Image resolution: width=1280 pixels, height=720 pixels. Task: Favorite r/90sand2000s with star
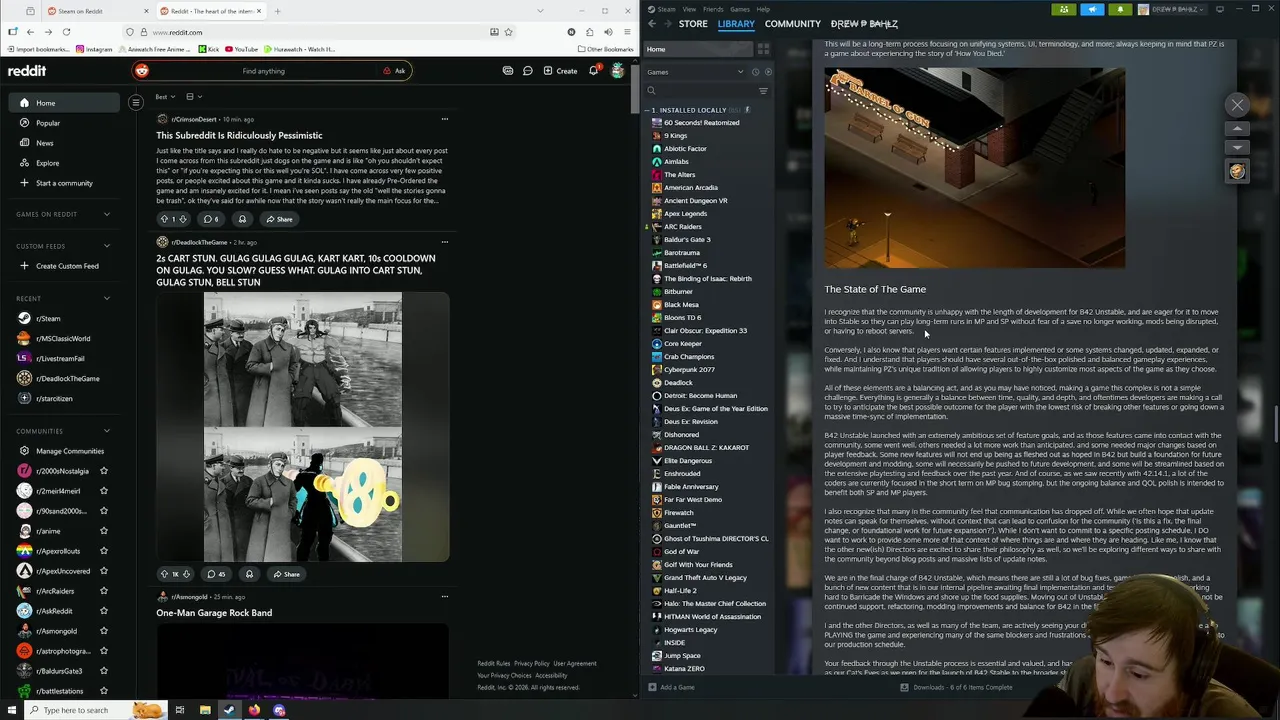pos(103,511)
